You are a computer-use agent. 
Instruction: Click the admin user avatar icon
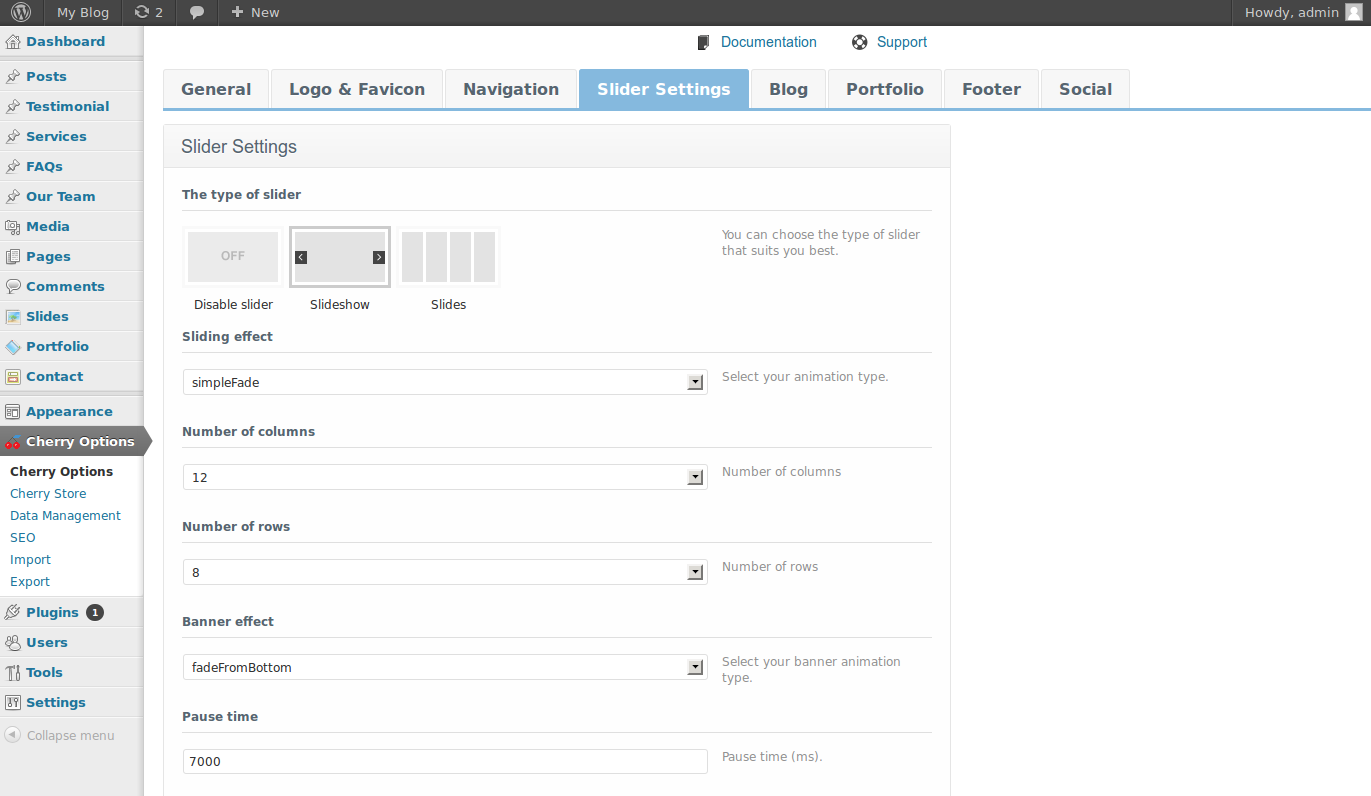[x=1353, y=13]
